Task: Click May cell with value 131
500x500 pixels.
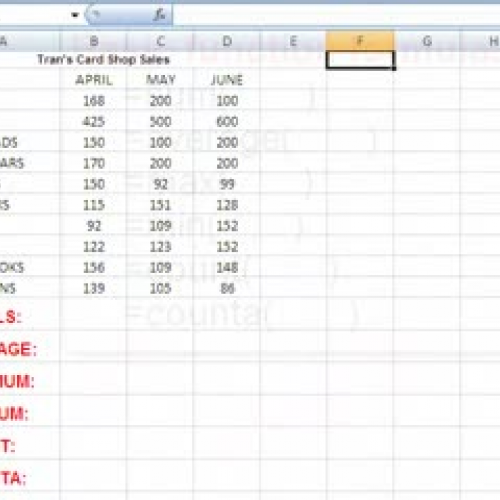Action: pos(160,205)
